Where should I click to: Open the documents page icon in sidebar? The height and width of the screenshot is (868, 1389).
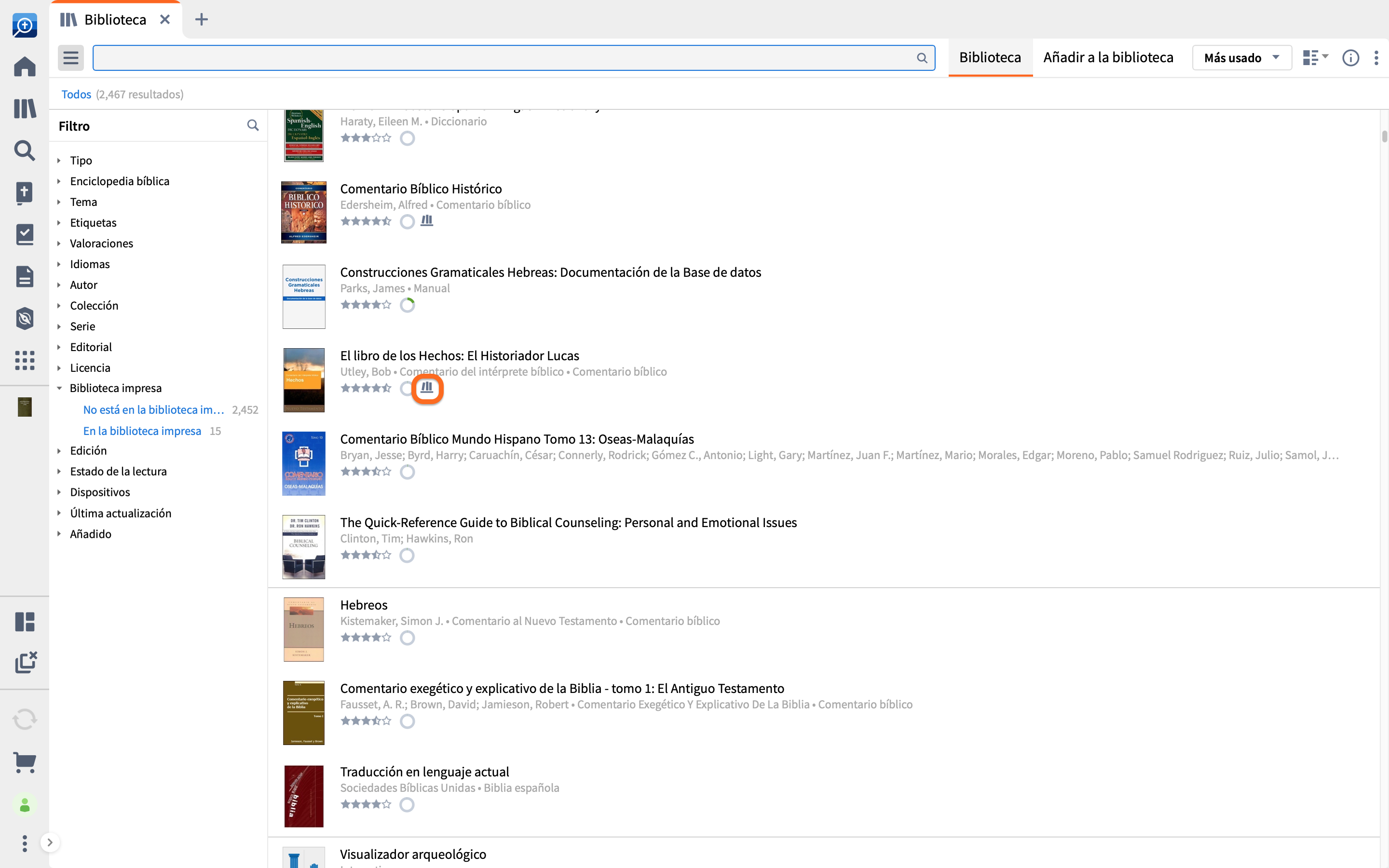coord(25,276)
